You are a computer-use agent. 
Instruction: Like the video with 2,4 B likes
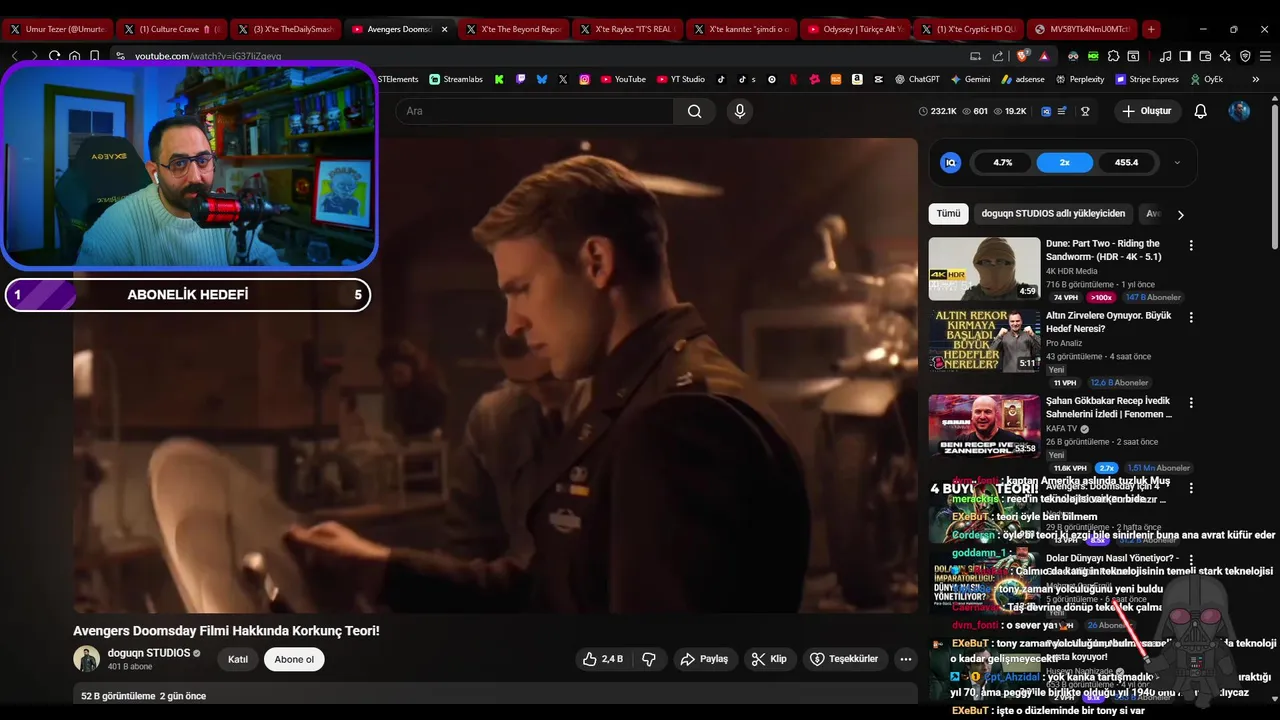[602, 659]
